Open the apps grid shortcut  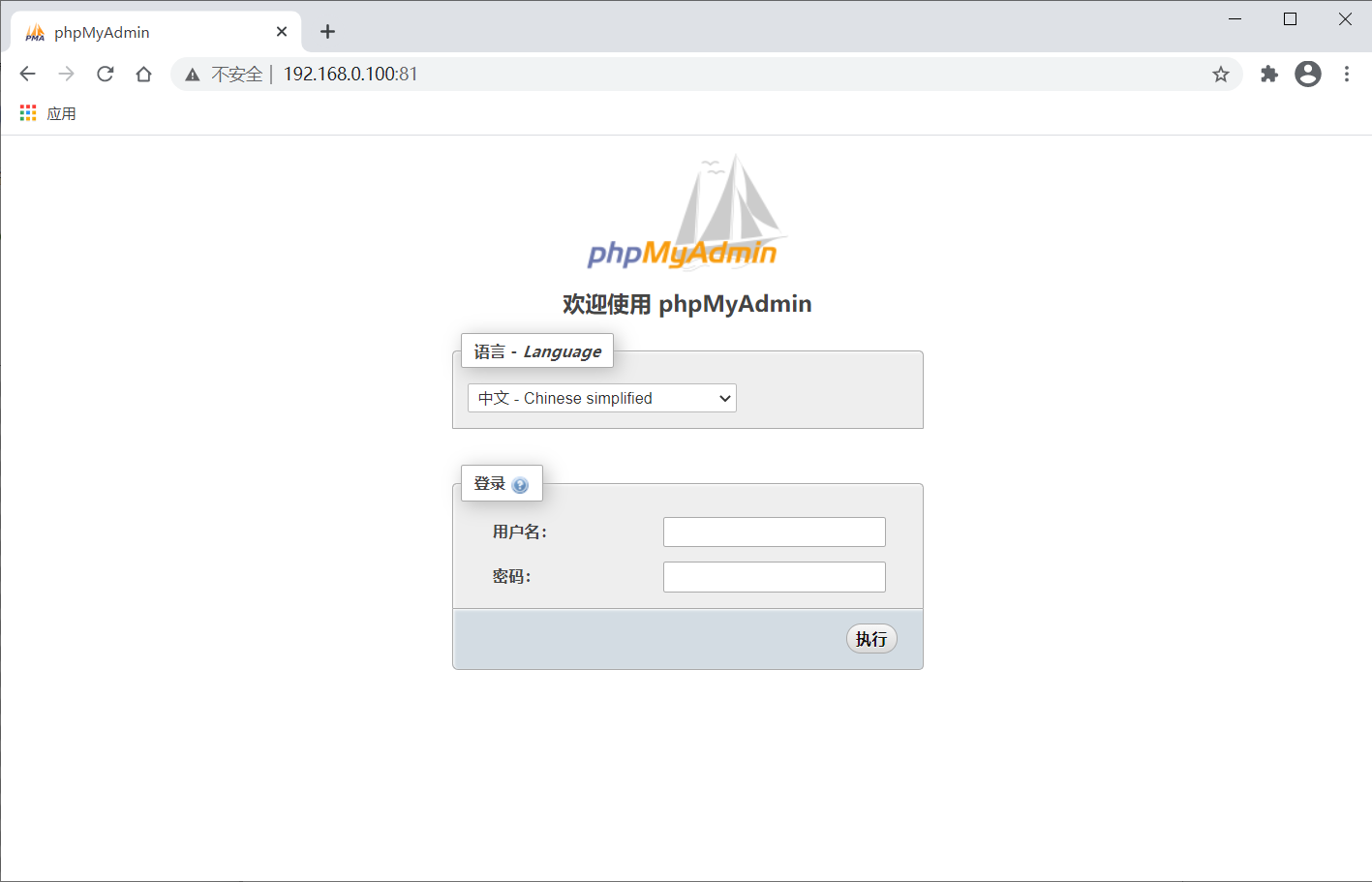click(x=28, y=113)
